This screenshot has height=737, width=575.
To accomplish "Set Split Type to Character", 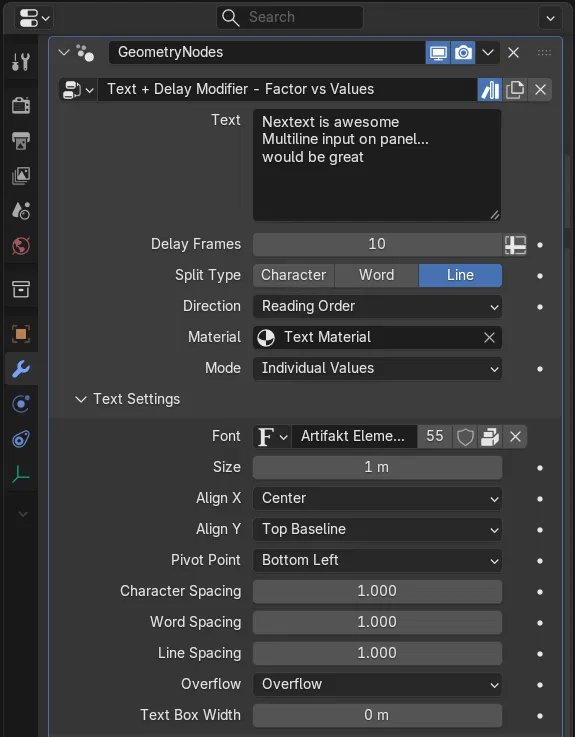I will (293, 275).
